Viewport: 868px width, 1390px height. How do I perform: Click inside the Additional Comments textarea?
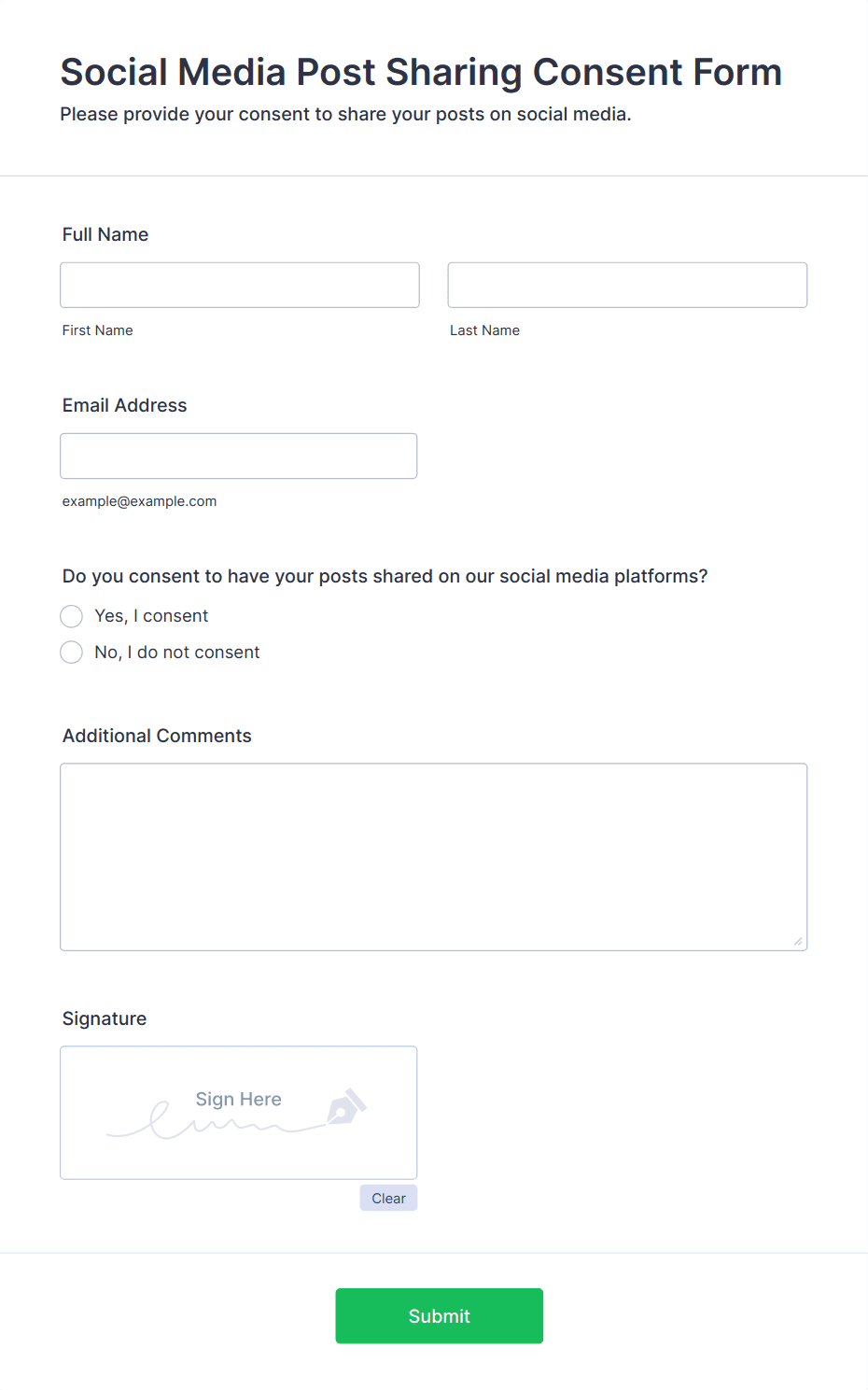tap(434, 857)
